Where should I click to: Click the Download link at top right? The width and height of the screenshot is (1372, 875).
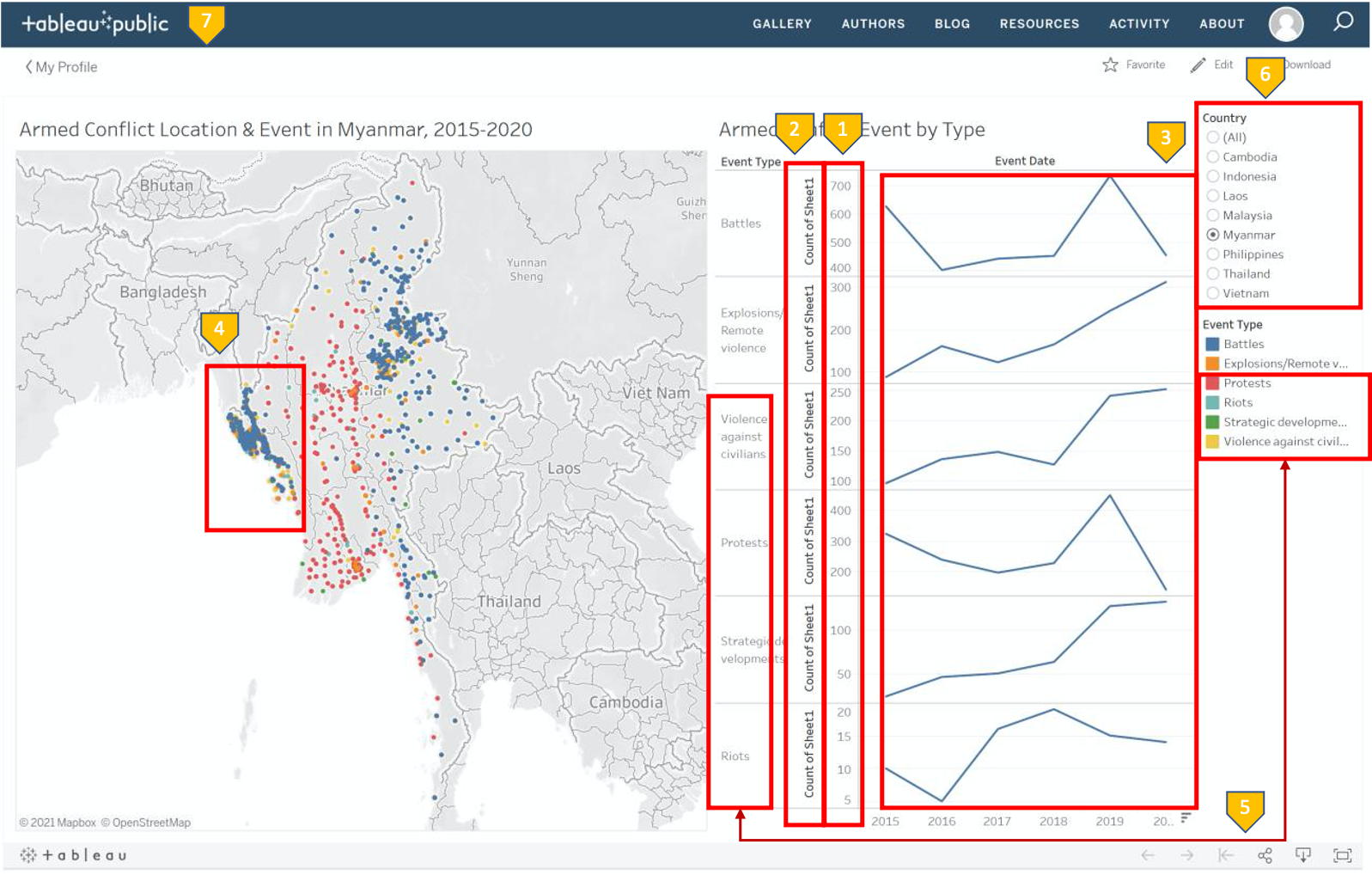click(1308, 64)
